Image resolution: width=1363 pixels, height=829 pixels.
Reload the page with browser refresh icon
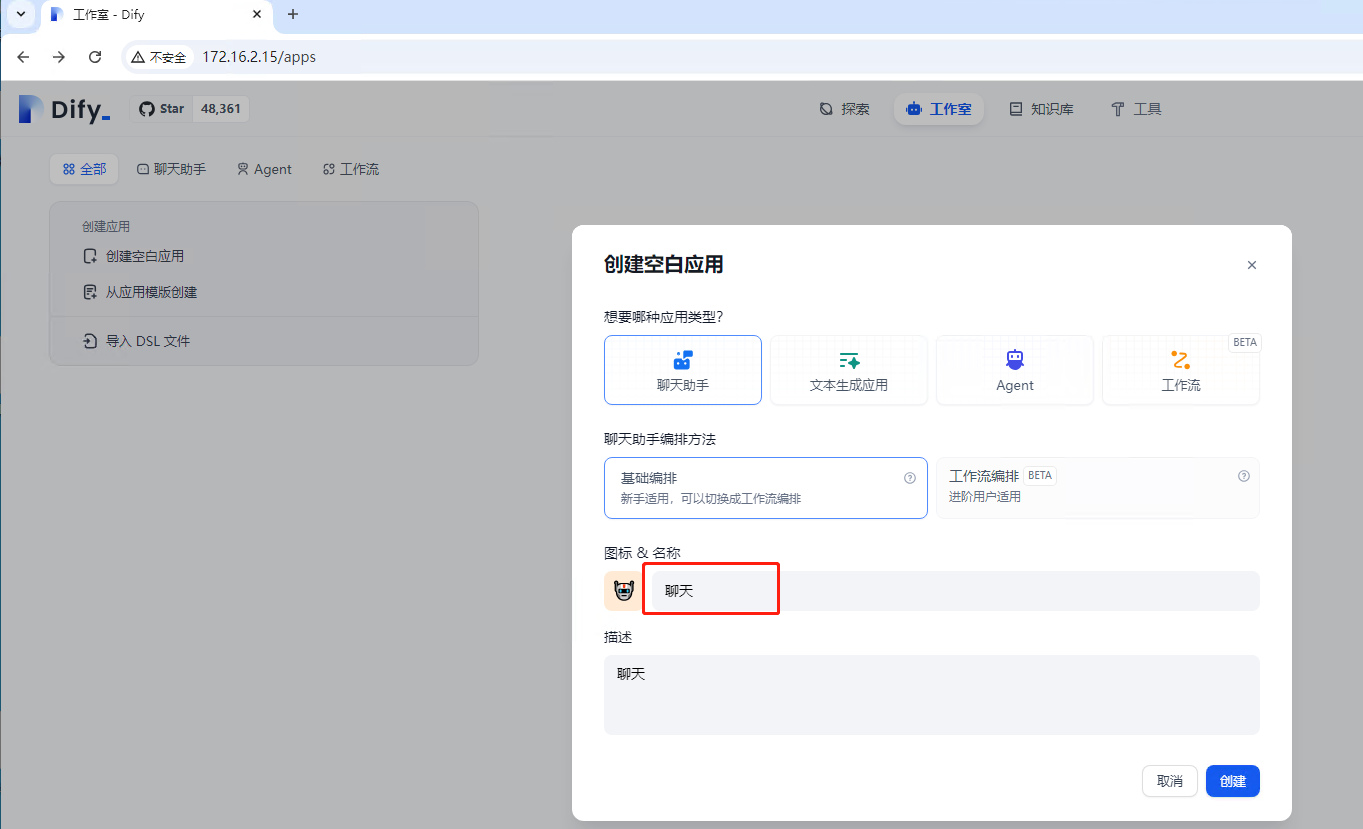pyautogui.click(x=95, y=57)
